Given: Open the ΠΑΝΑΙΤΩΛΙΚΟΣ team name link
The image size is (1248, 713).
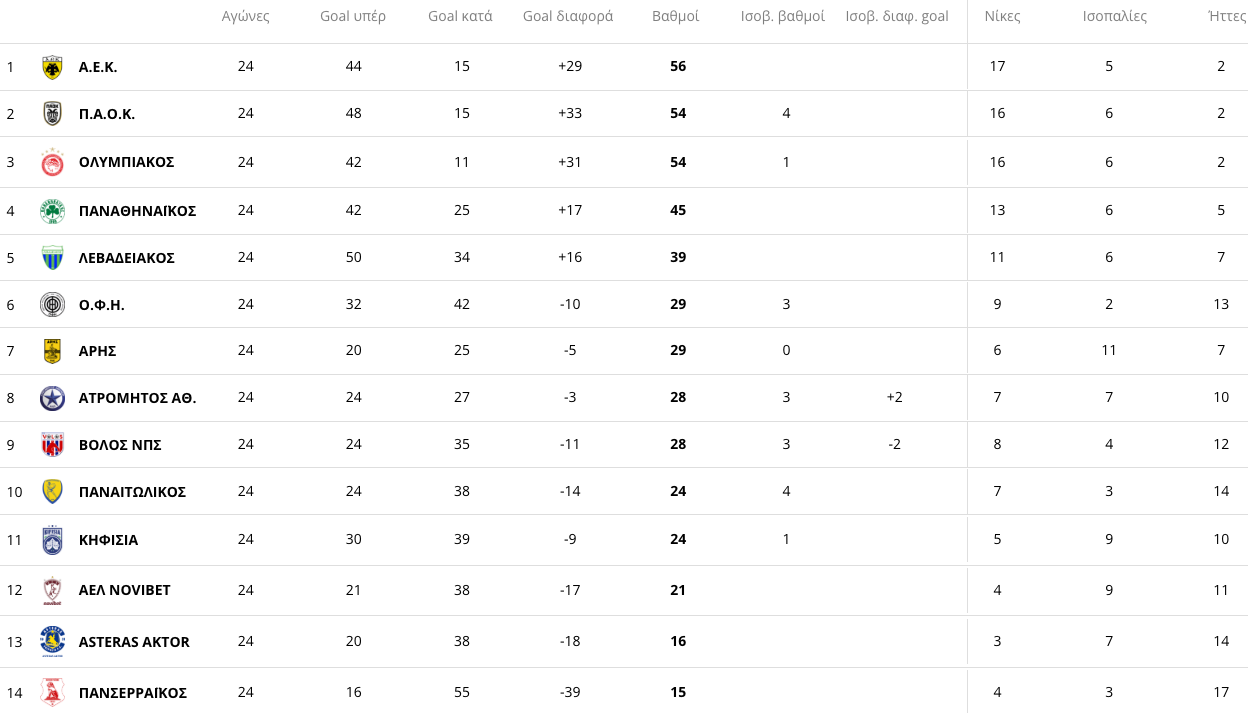Looking at the screenshot, I should 132,492.
